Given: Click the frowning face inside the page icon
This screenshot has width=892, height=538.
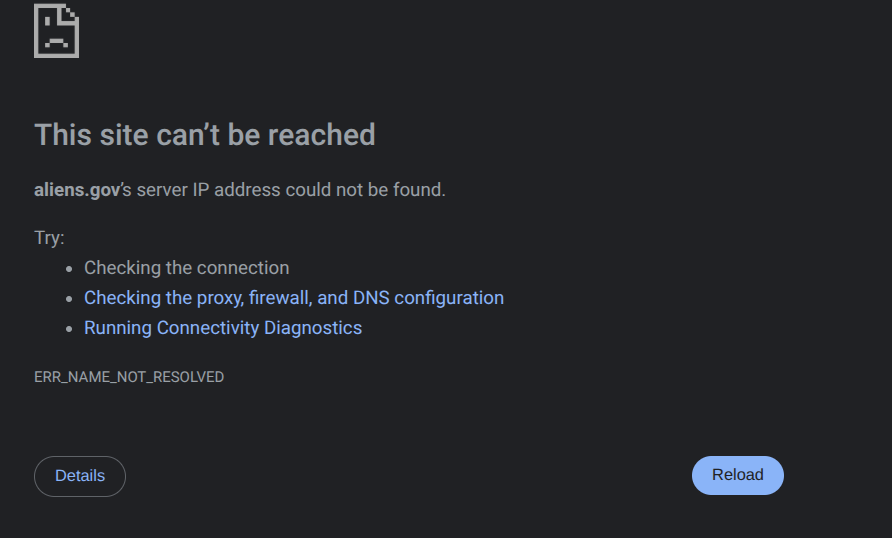Looking at the screenshot, I should [54, 39].
